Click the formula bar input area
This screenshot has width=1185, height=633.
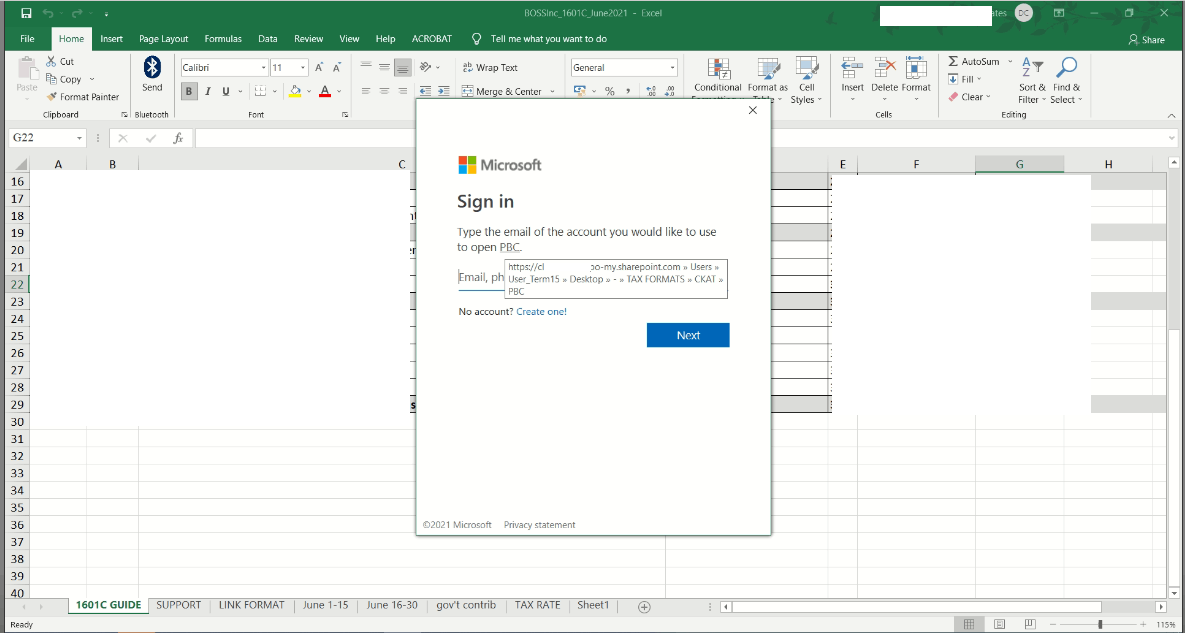[680, 138]
